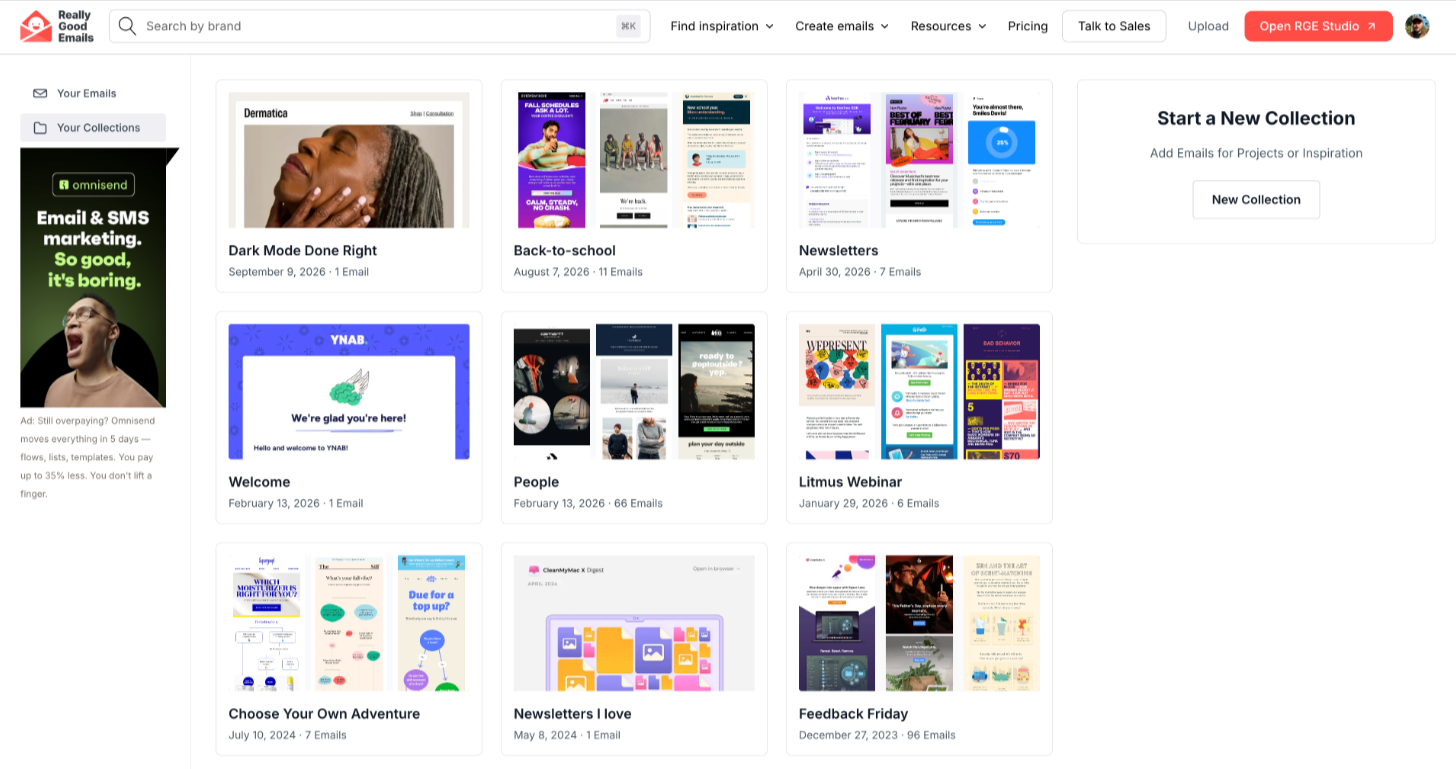Open the Choose Your Own Adventure title
Screen dimensions: 1456x769
(x=324, y=714)
